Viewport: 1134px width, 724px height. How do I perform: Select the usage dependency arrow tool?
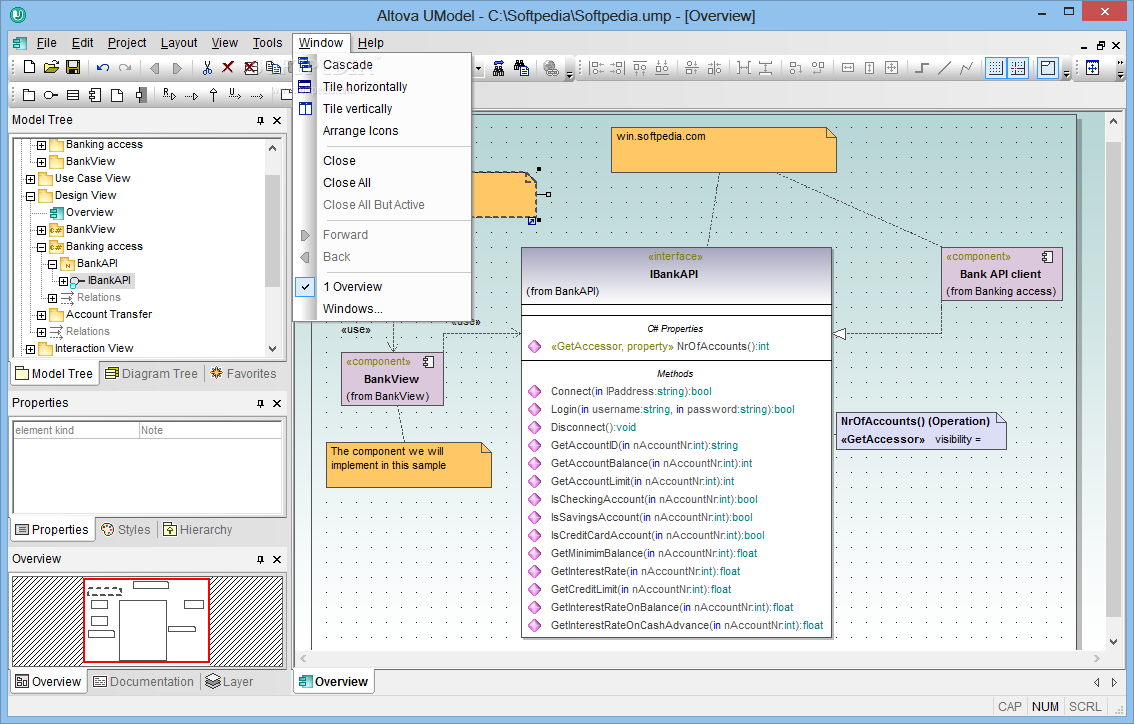point(235,95)
